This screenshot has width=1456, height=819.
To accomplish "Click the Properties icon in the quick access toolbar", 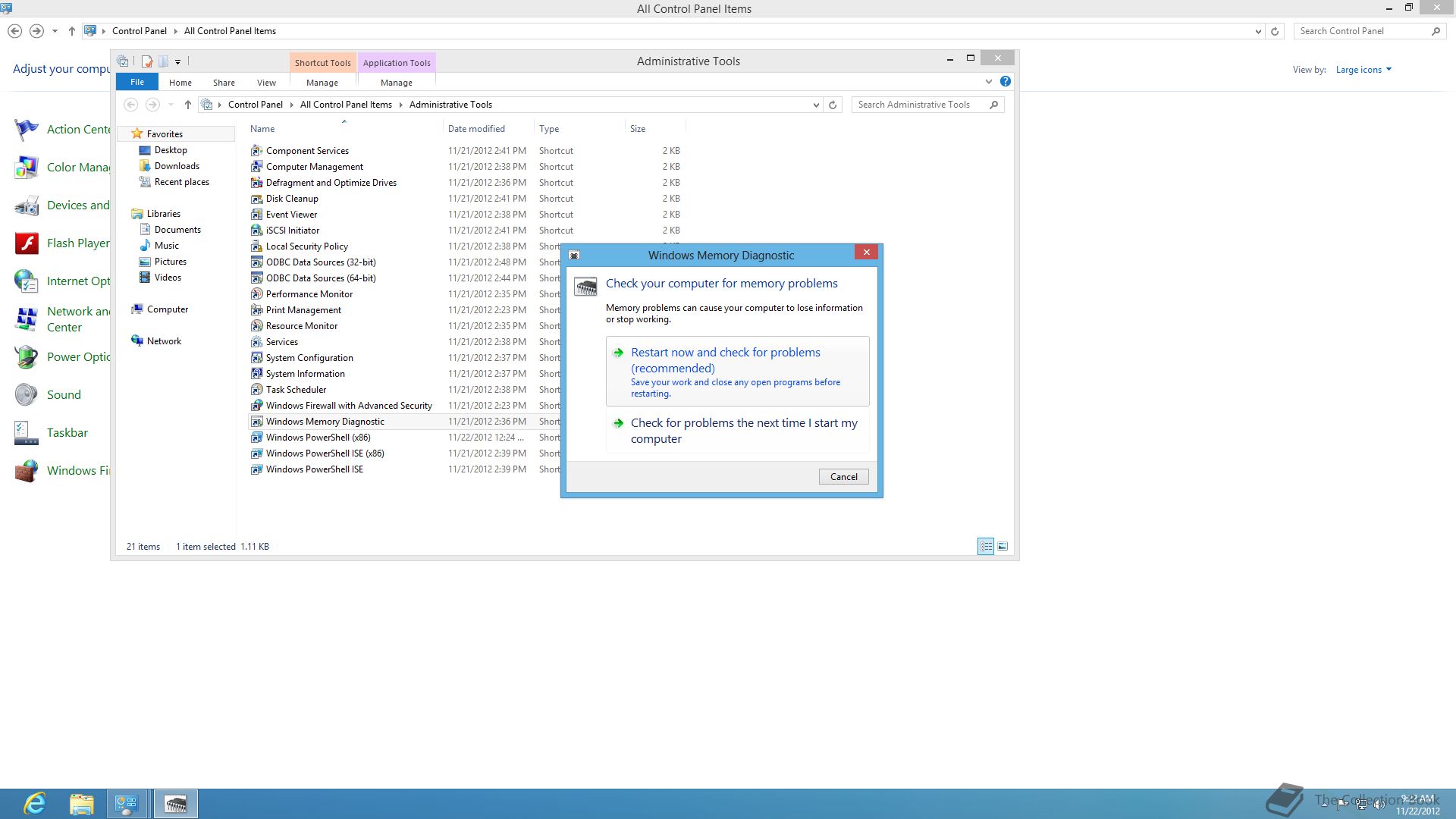I will [147, 61].
